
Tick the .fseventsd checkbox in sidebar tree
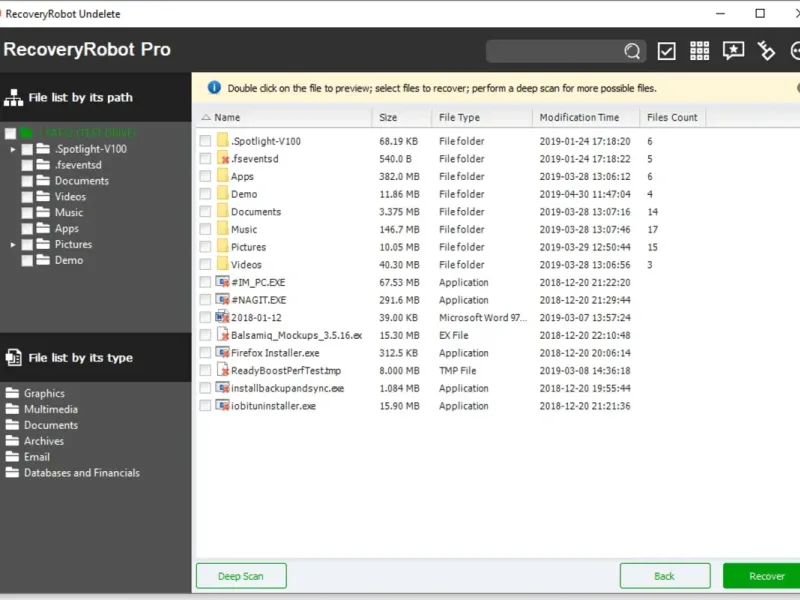(27, 165)
